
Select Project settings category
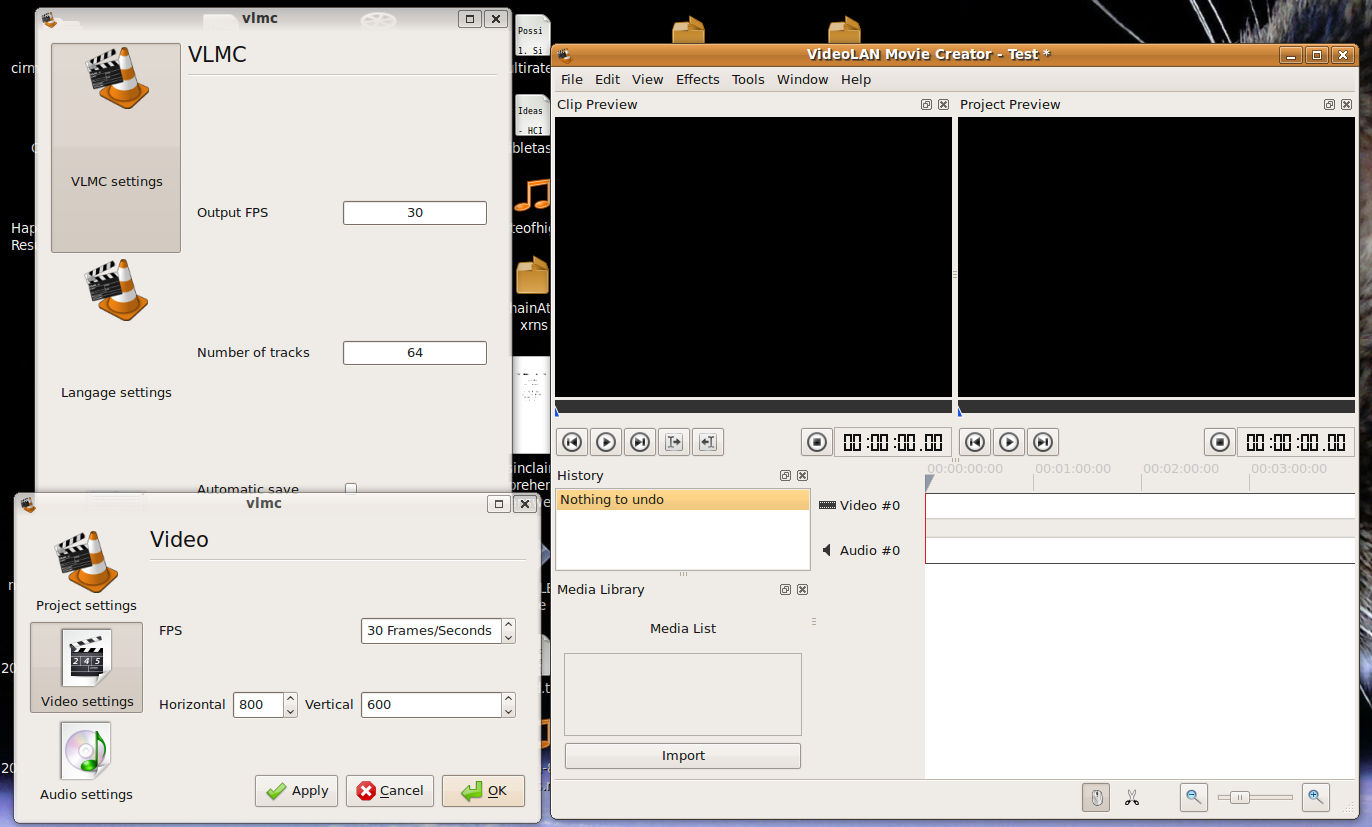pyautogui.click(x=86, y=572)
